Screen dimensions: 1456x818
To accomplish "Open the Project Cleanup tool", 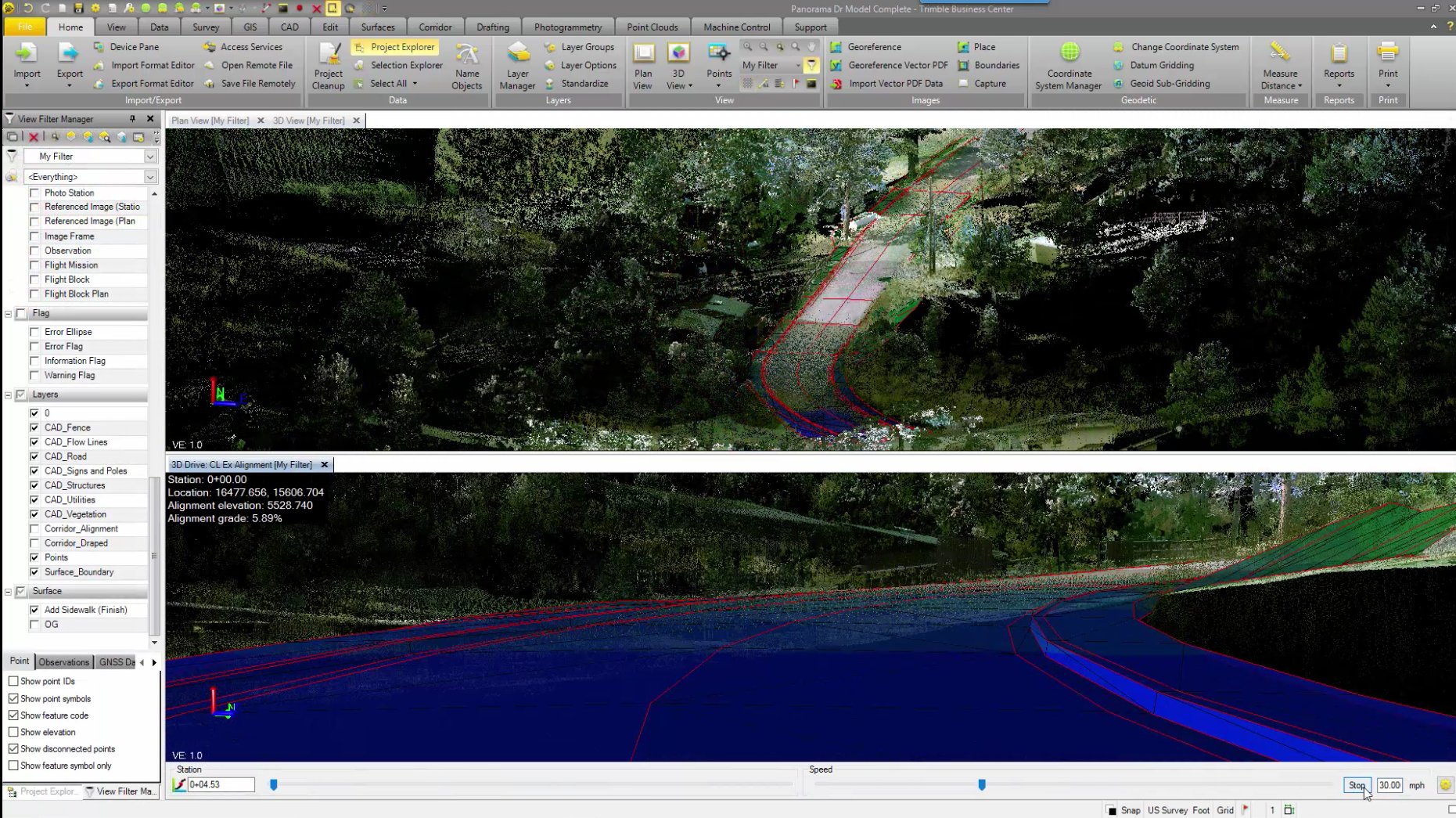I will [x=328, y=66].
